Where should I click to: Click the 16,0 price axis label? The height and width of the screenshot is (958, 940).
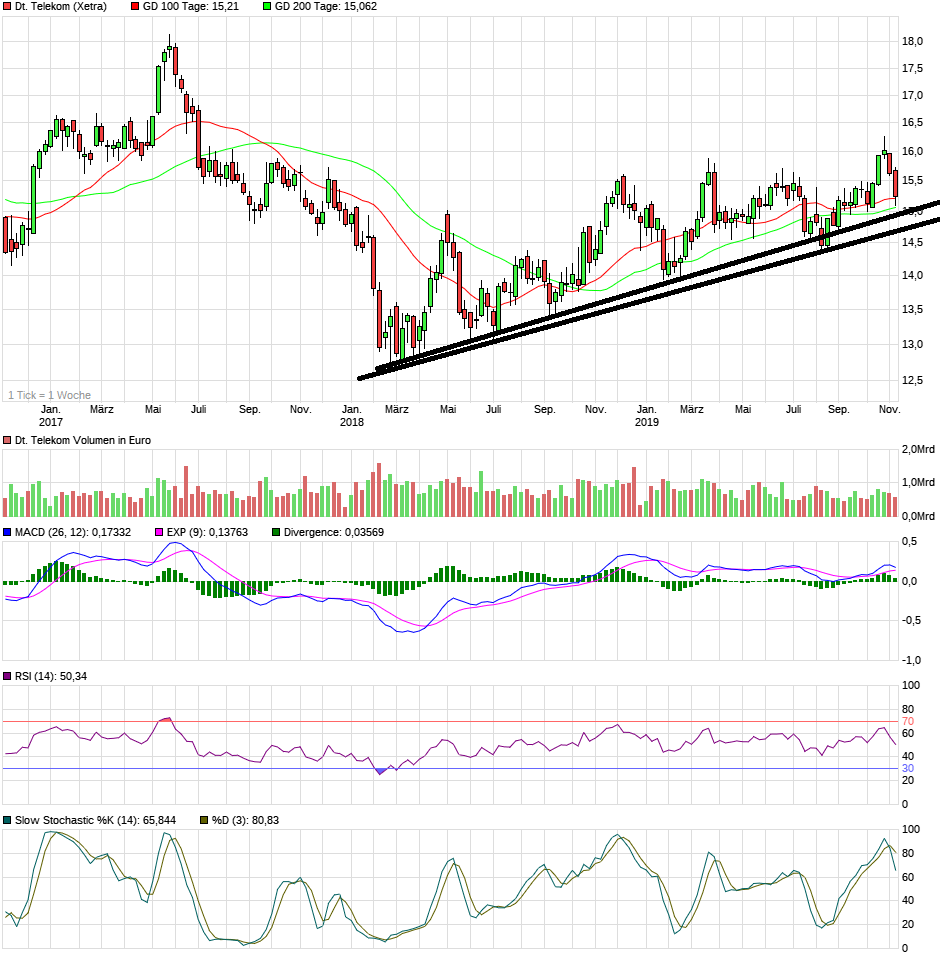[912, 152]
